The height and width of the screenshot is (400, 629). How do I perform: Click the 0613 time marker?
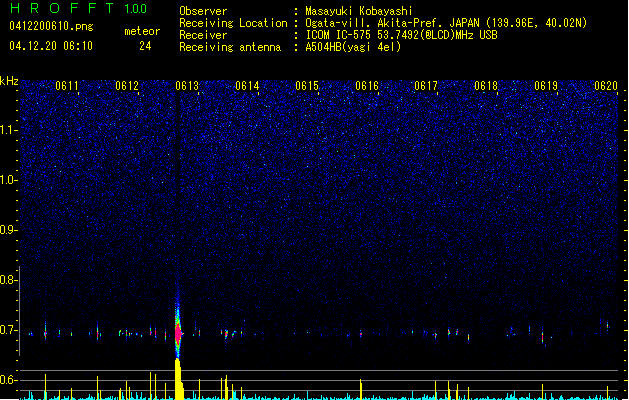[187, 86]
